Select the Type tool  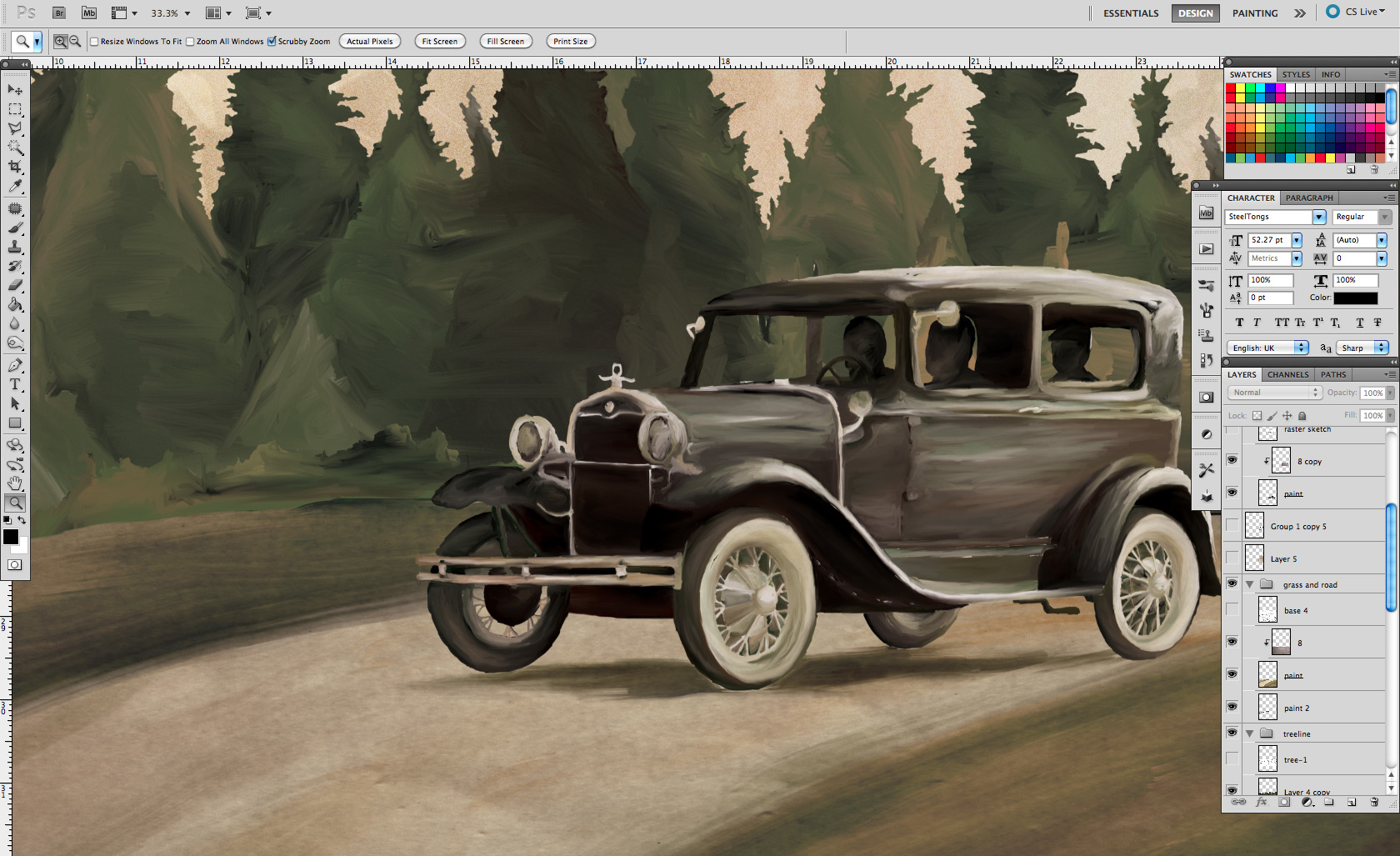(x=15, y=384)
